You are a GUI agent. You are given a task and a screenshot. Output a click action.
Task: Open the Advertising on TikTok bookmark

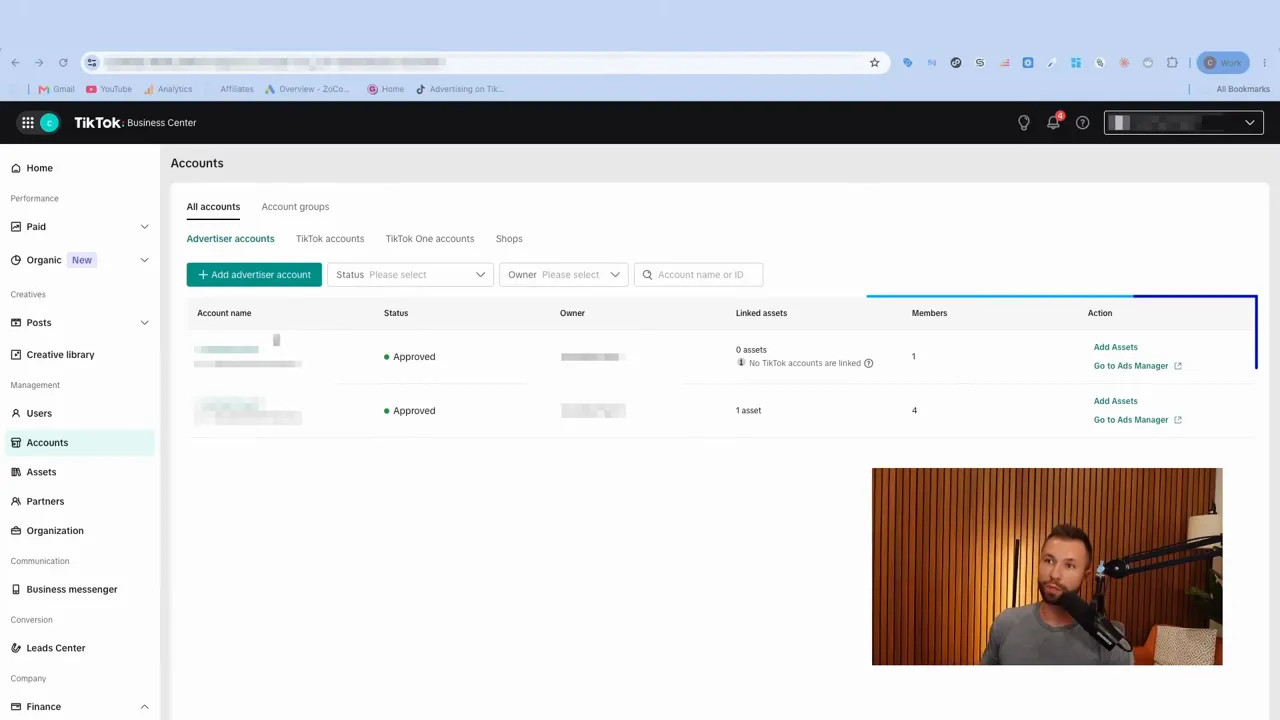[x=460, y=89]
